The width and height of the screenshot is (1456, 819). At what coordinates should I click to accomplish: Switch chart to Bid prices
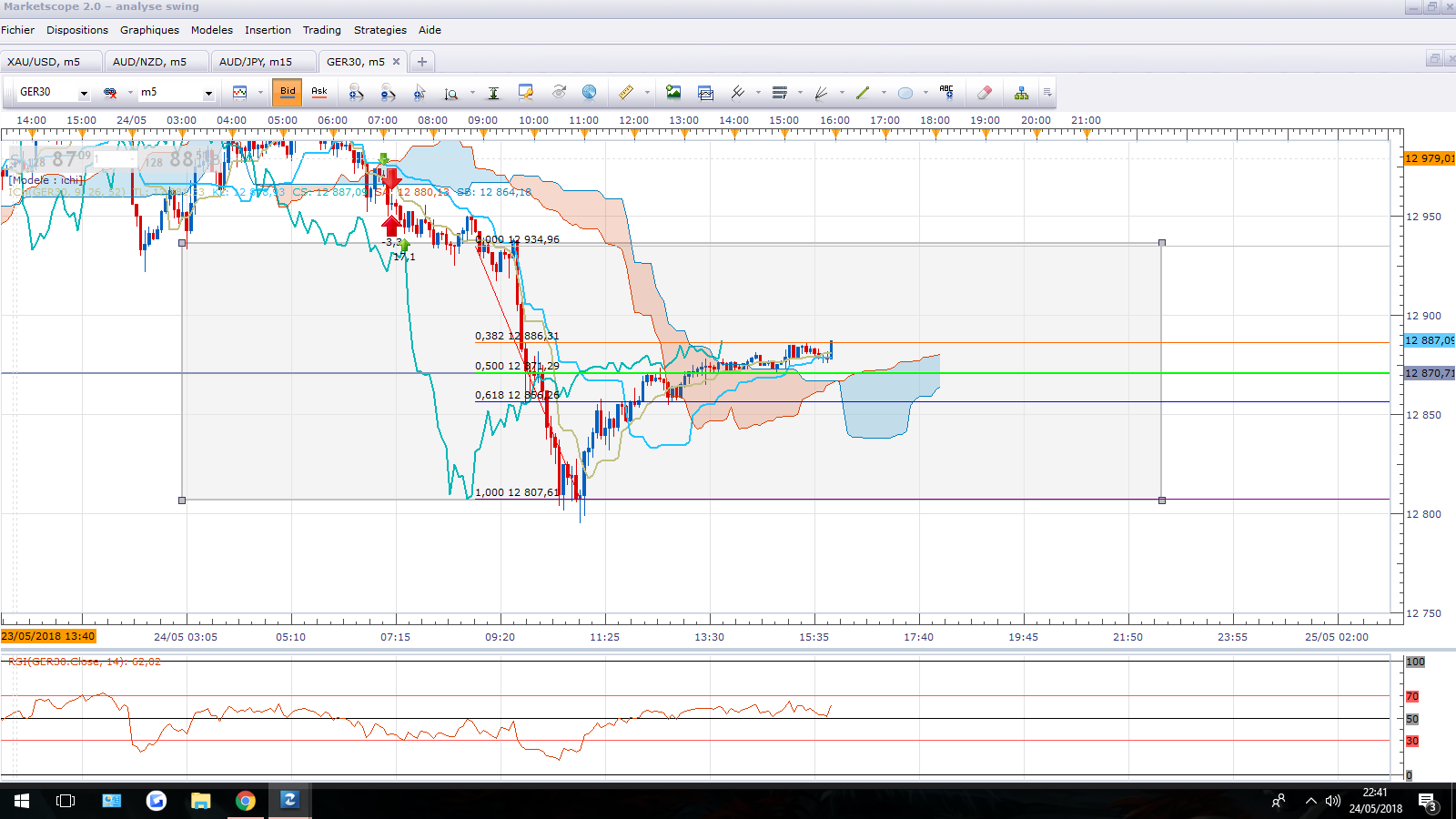(x=288, y=92)
